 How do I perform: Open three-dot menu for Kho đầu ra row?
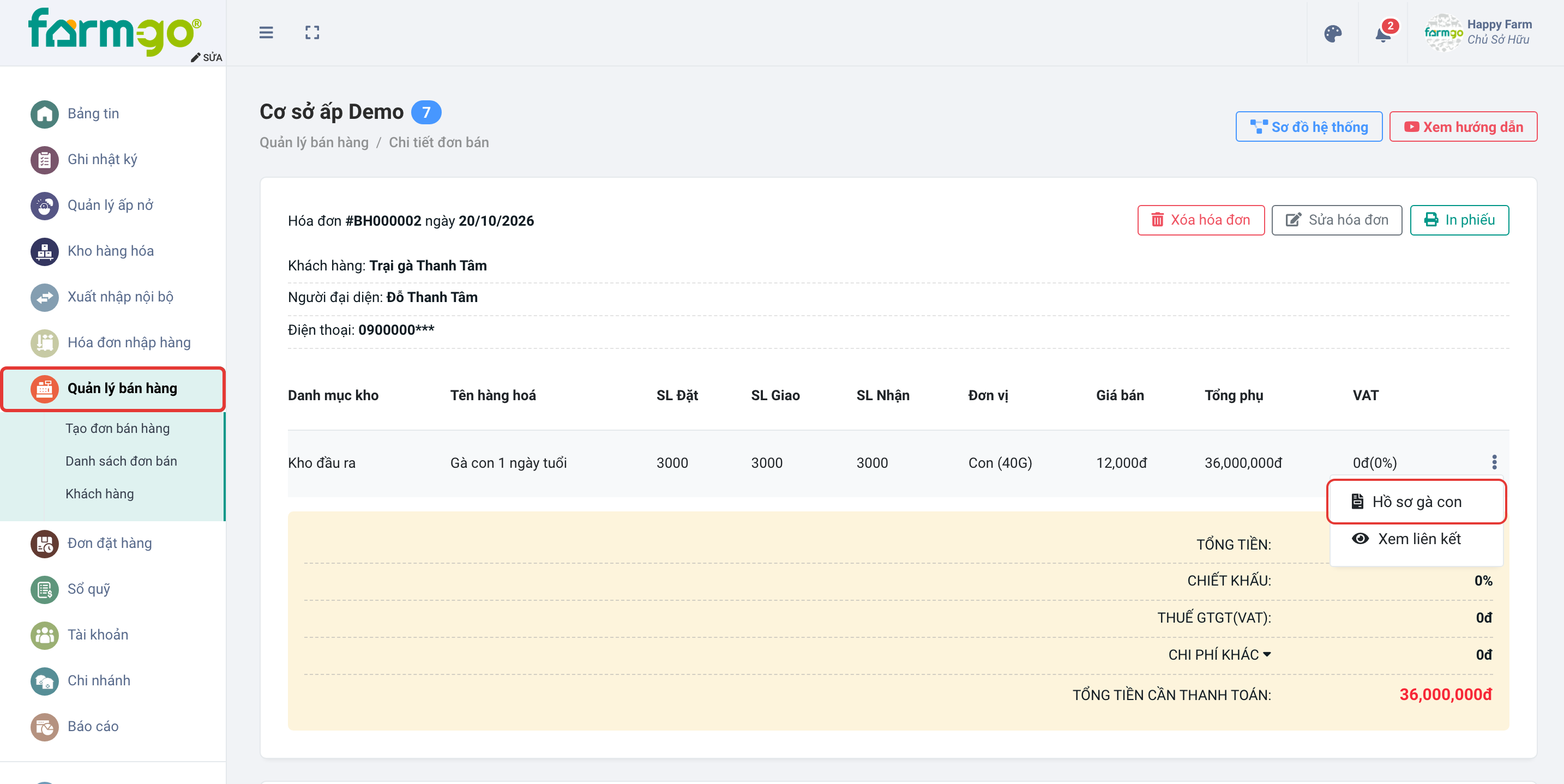click(x=1494, y=462)
